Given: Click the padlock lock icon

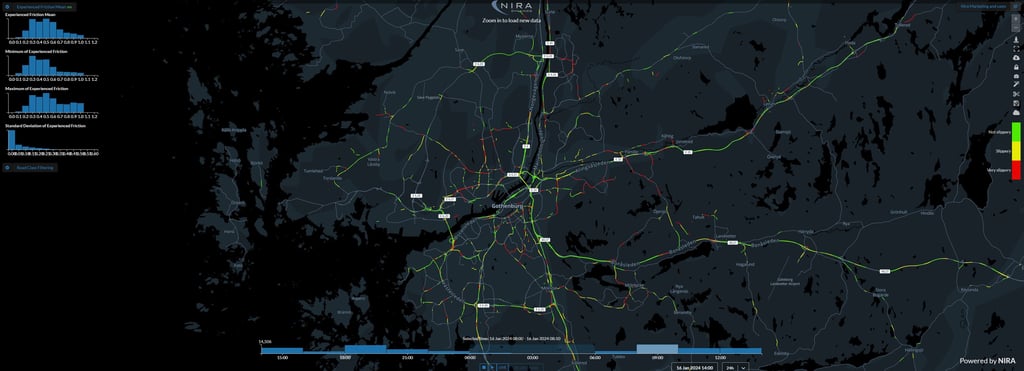Looking at the screenshot, I should (1016, 67).
